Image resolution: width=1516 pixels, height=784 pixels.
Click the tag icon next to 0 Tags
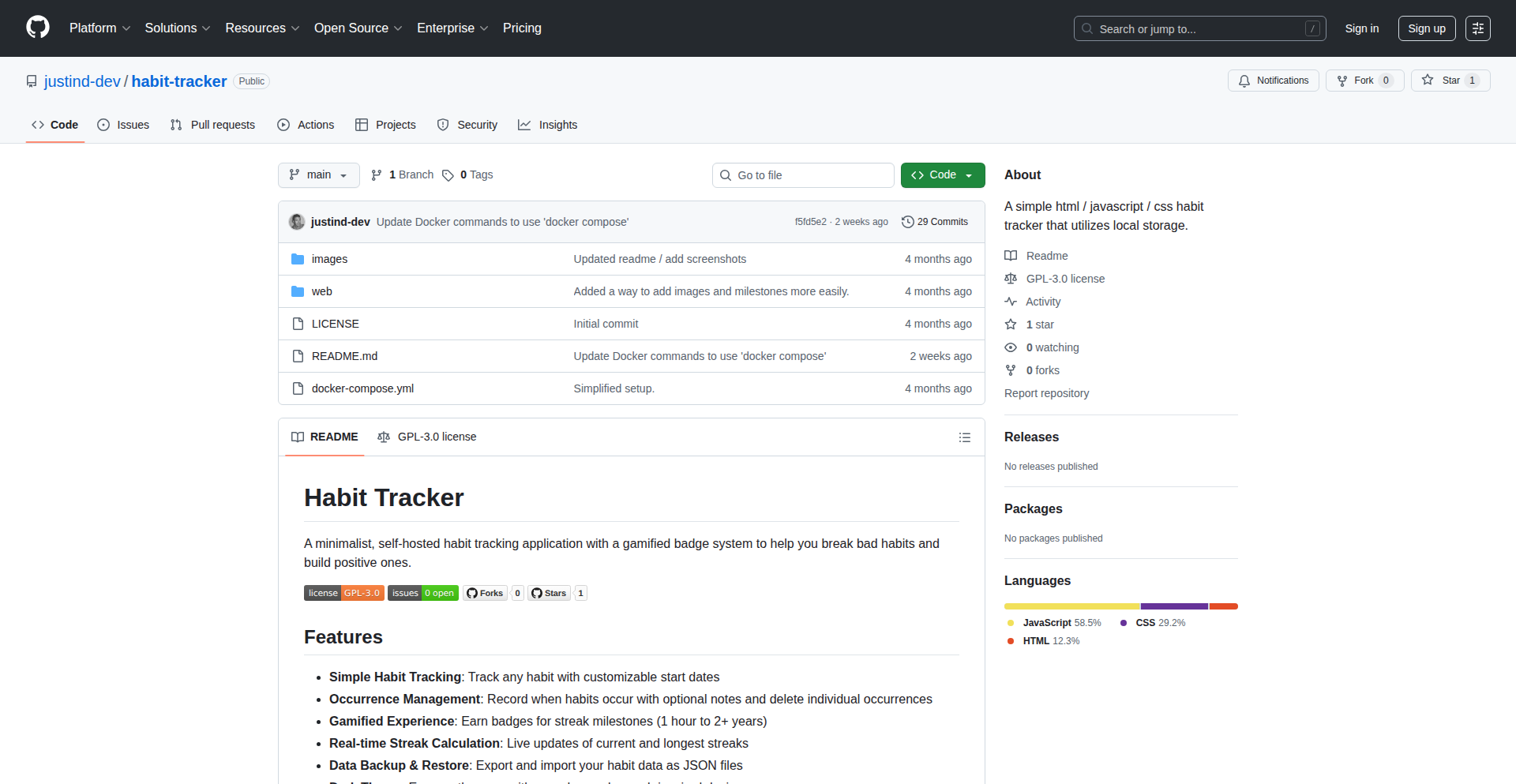(448, 175)
